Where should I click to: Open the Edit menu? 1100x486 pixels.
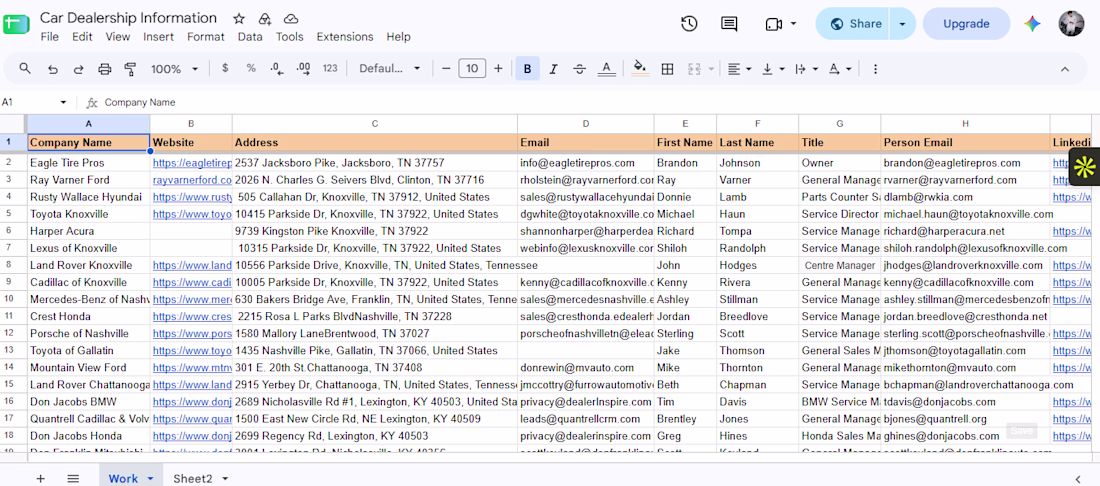[x=82, y=36]
